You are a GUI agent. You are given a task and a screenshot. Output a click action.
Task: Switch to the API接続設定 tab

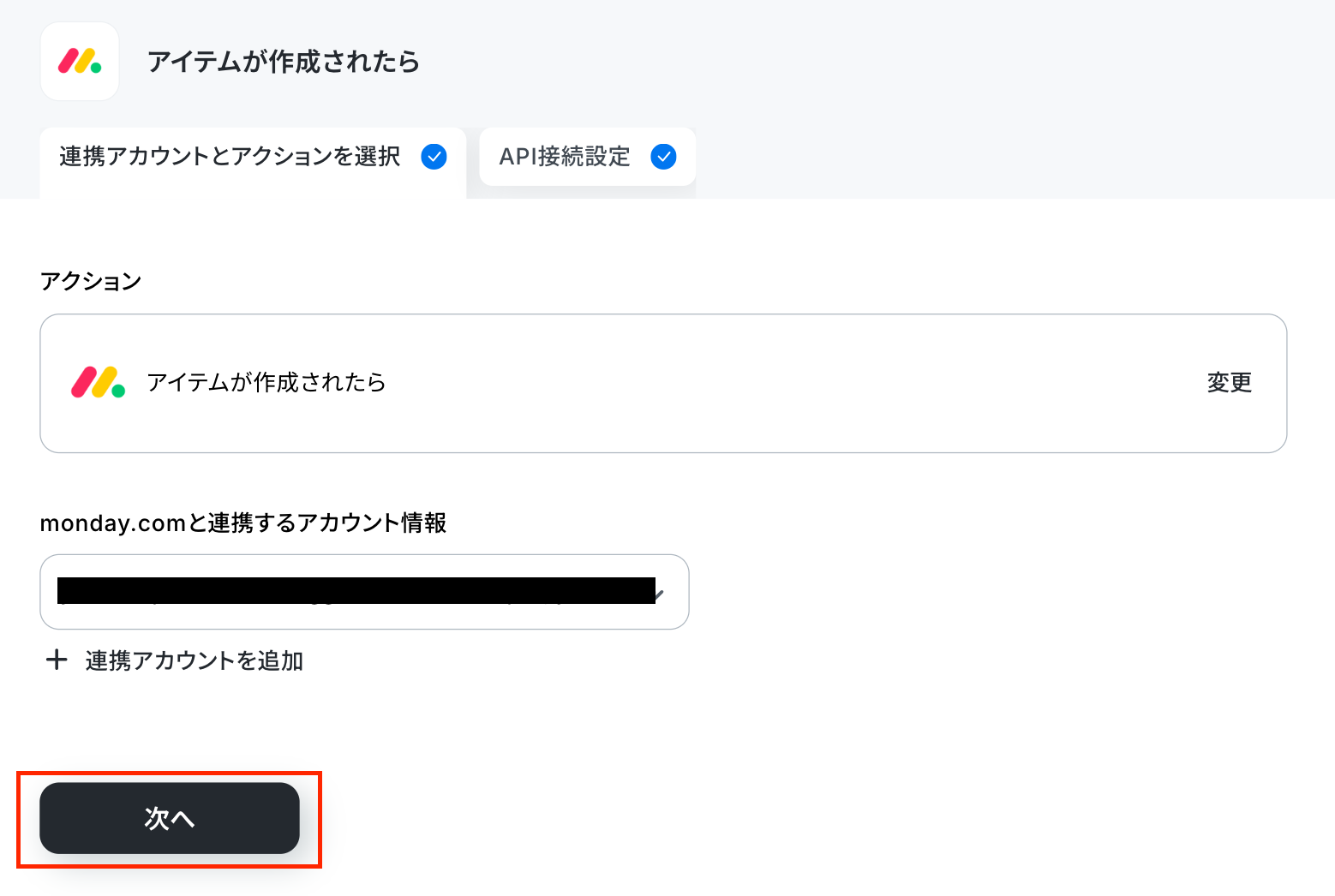tap(588, 157)
